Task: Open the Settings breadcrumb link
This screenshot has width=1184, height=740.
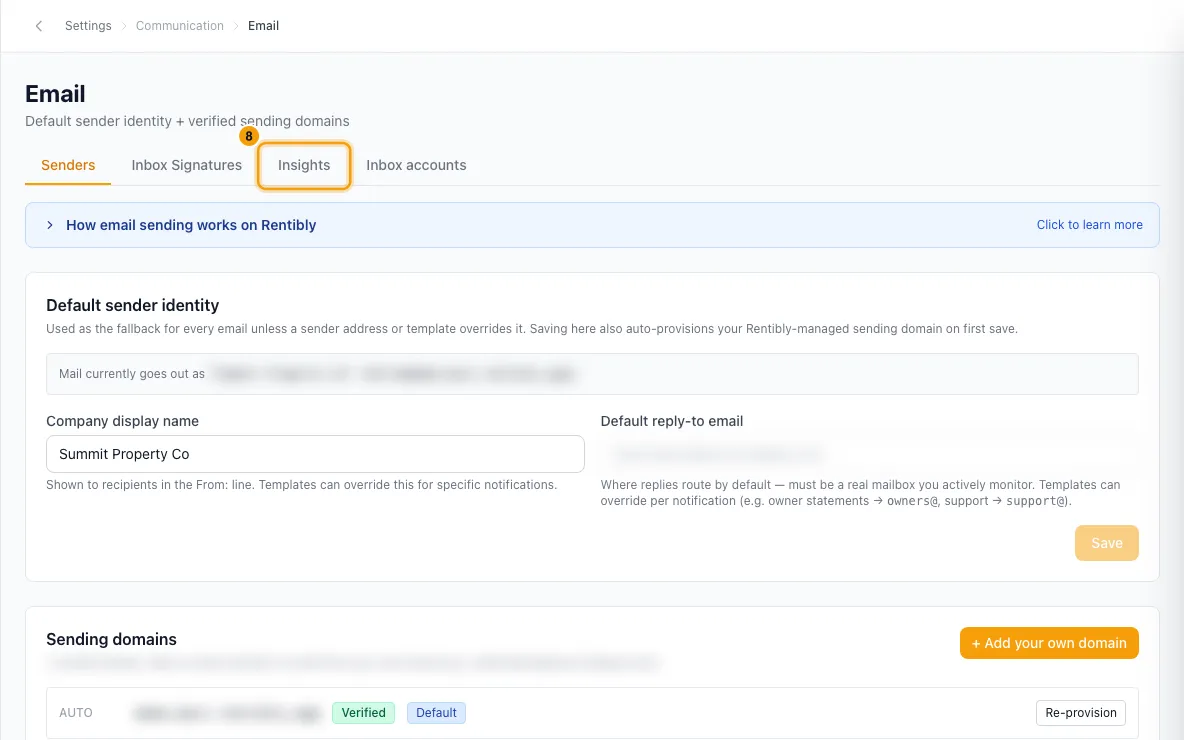Action: click(x=88, y=26)
